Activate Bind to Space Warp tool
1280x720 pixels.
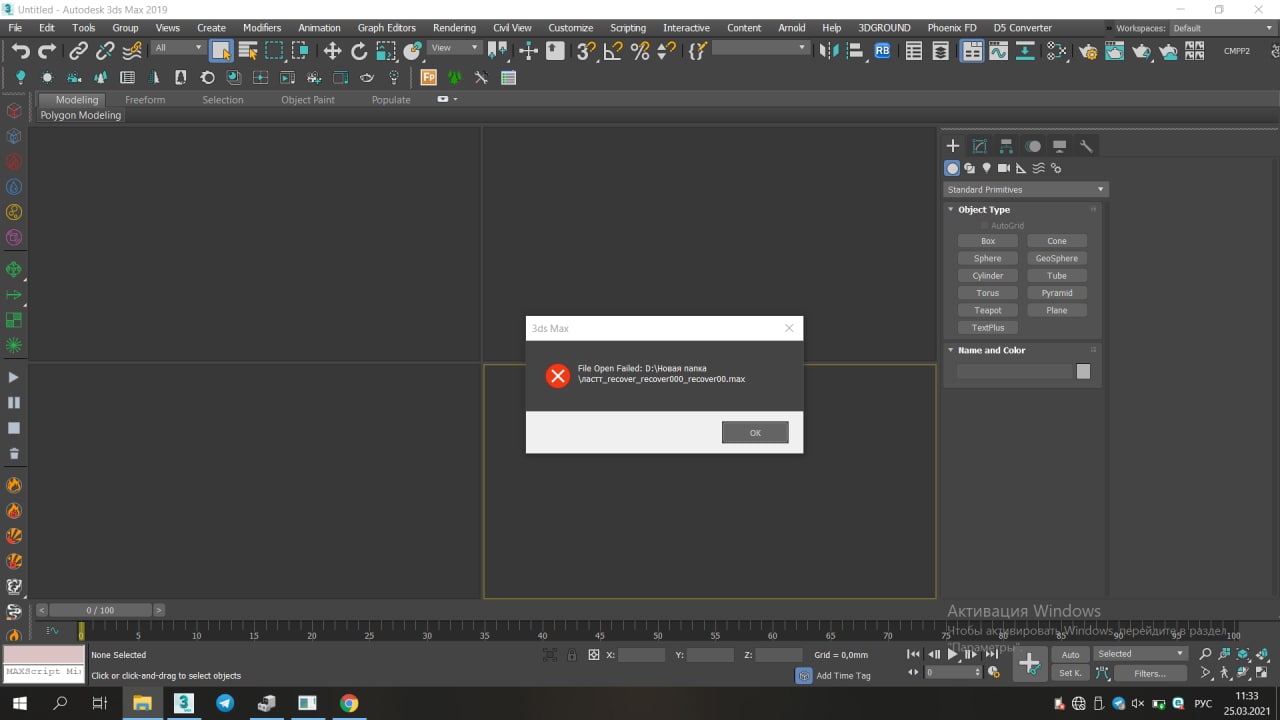click(131, 50)
